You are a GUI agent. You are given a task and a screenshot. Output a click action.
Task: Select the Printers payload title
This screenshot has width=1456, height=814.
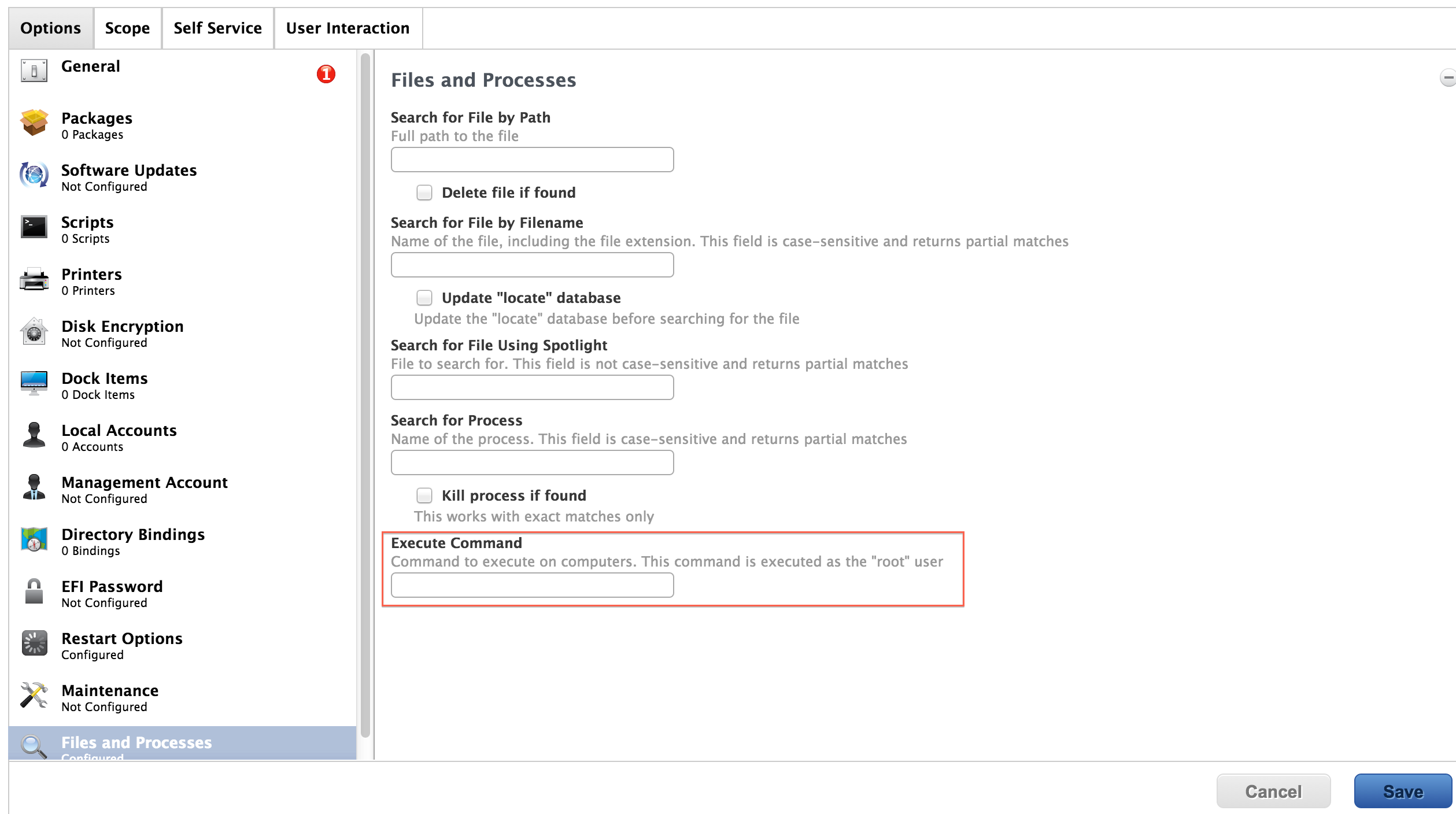click(92, 275)
